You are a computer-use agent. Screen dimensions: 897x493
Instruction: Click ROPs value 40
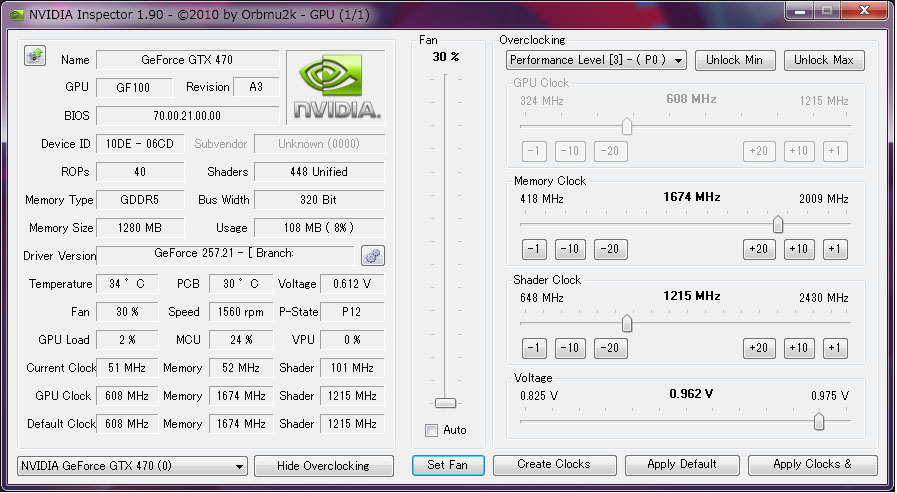(x=140, y=172)
